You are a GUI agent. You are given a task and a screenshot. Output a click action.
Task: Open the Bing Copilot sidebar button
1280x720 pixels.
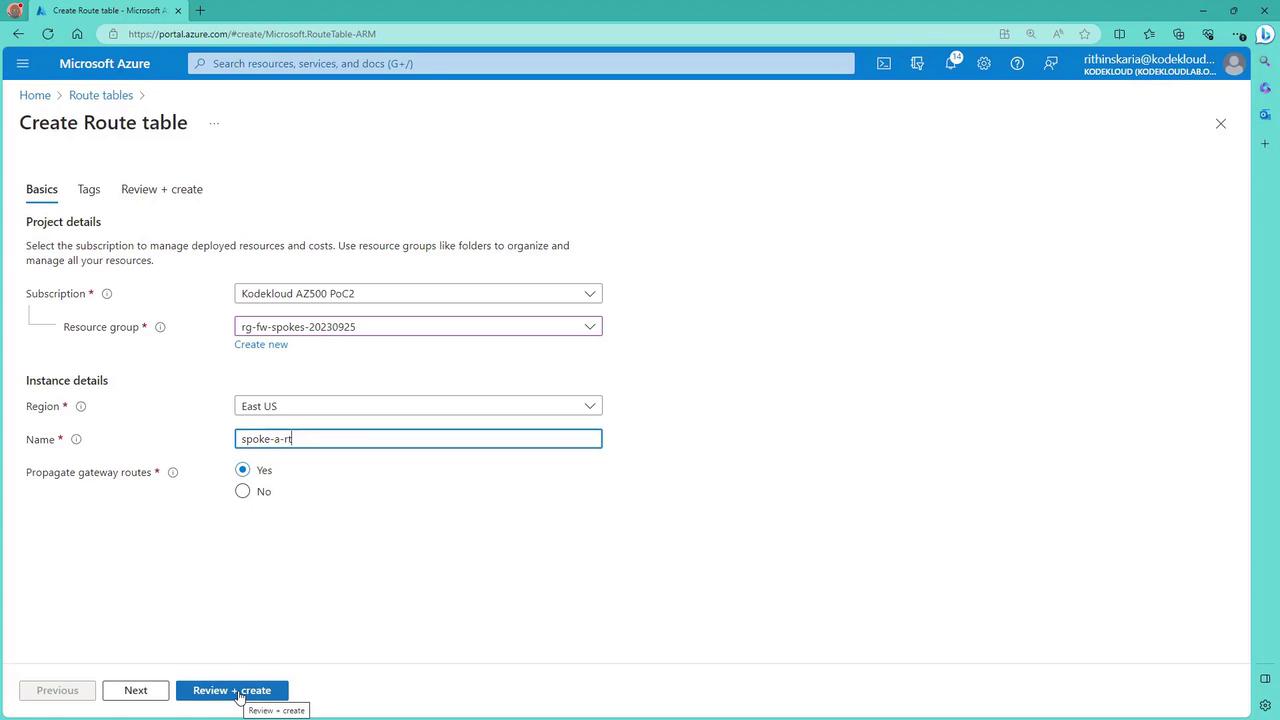(1265, 34)
